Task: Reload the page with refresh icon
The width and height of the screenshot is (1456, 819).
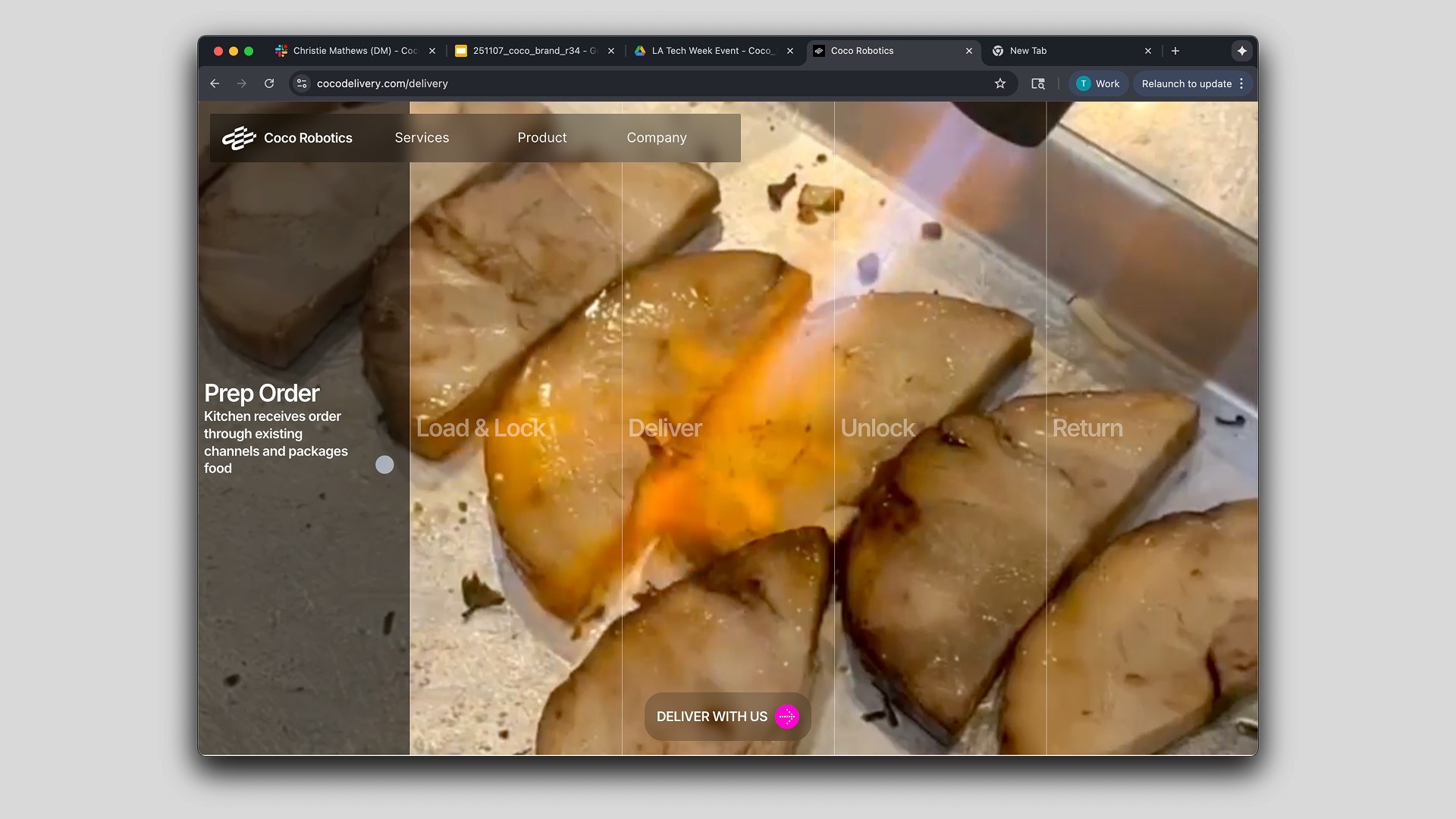Action: (269, 83)
